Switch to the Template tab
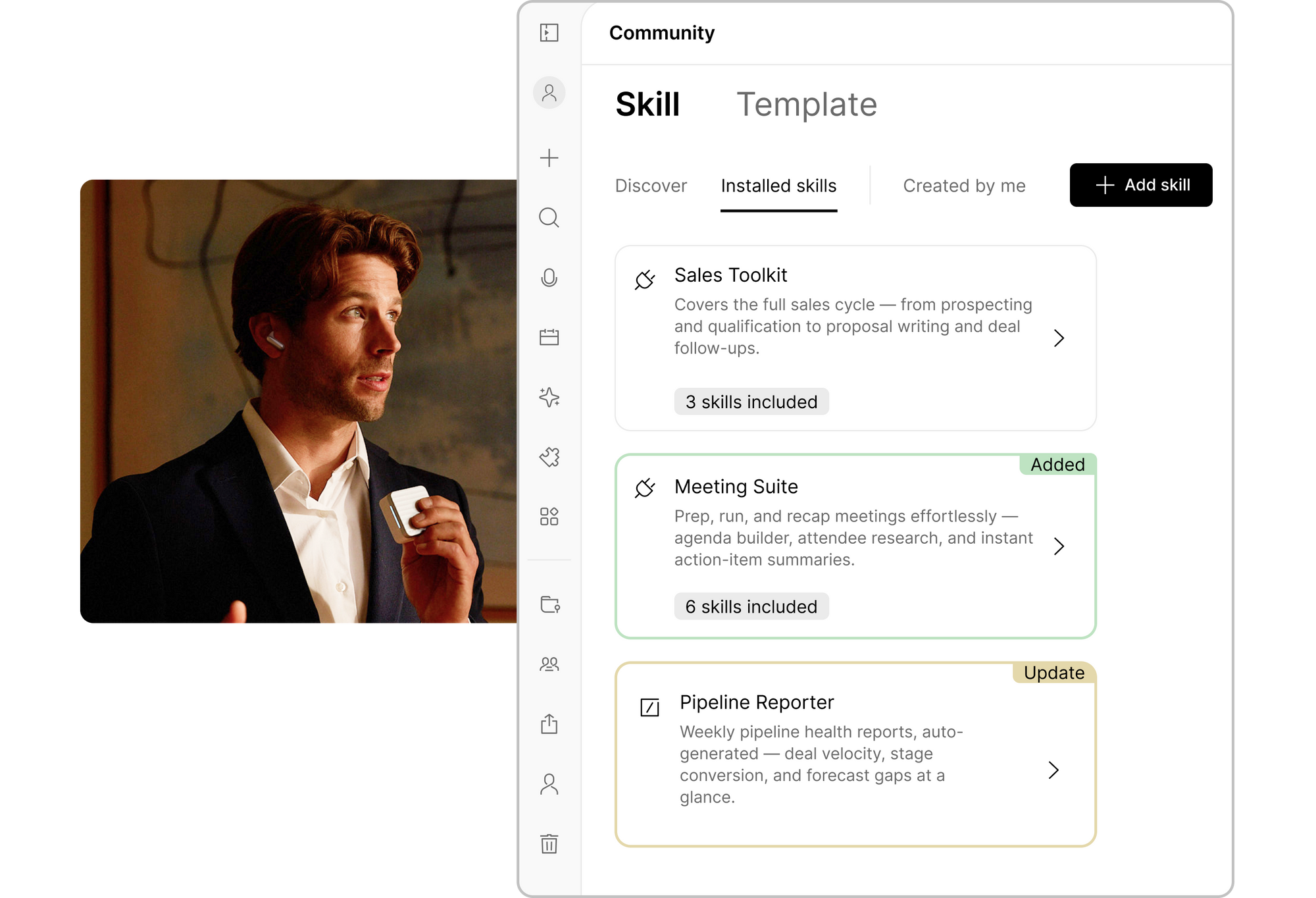 (806, 105)
